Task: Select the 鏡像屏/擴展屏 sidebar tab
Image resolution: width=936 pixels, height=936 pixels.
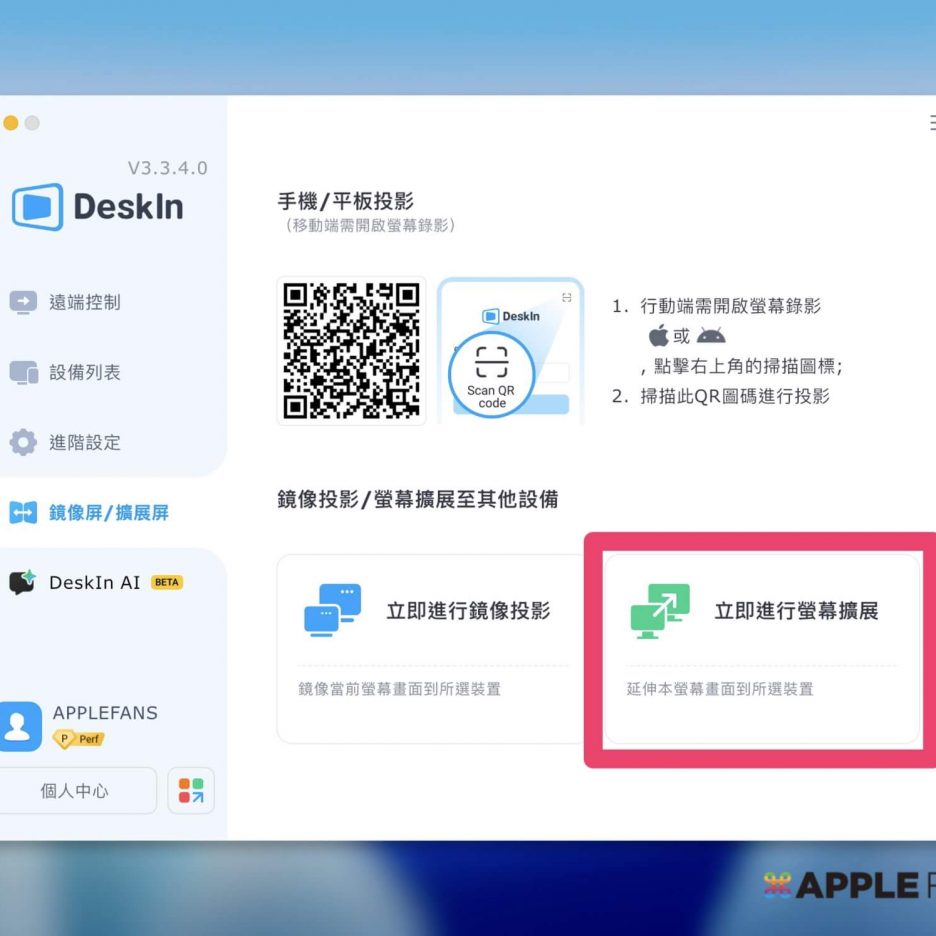Action: point(108,513)
